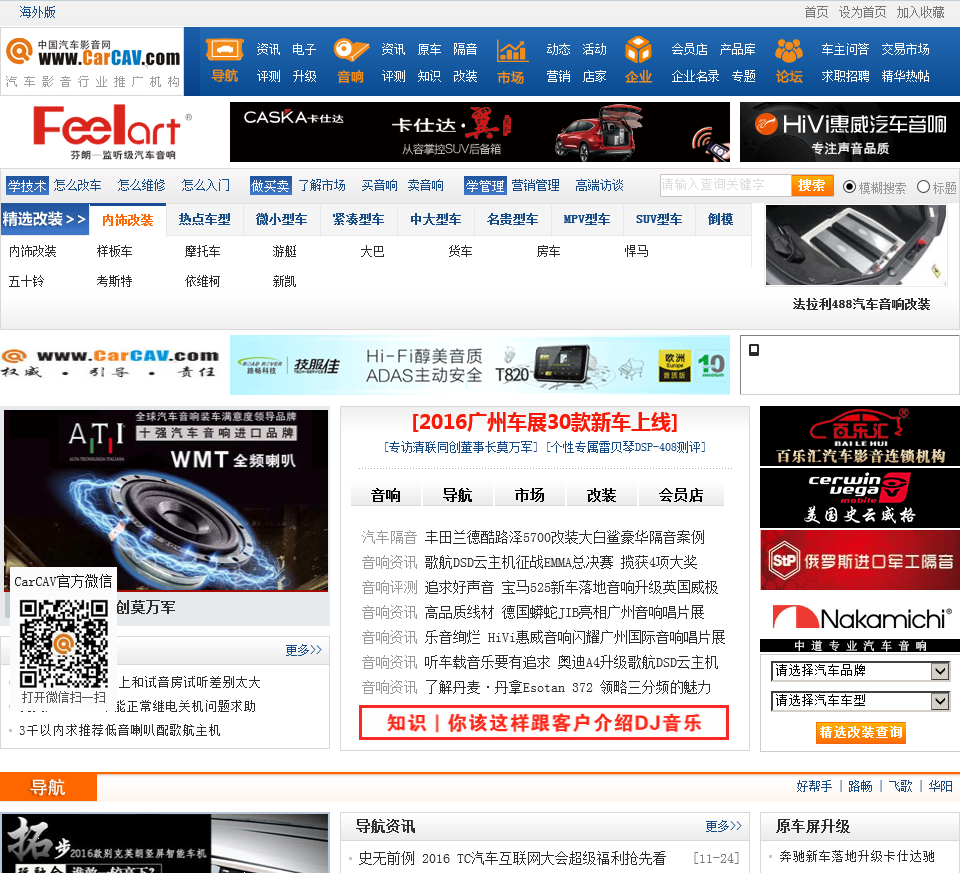Open the 了解市场 link
The image size is (960, 873).
point(321,185)
